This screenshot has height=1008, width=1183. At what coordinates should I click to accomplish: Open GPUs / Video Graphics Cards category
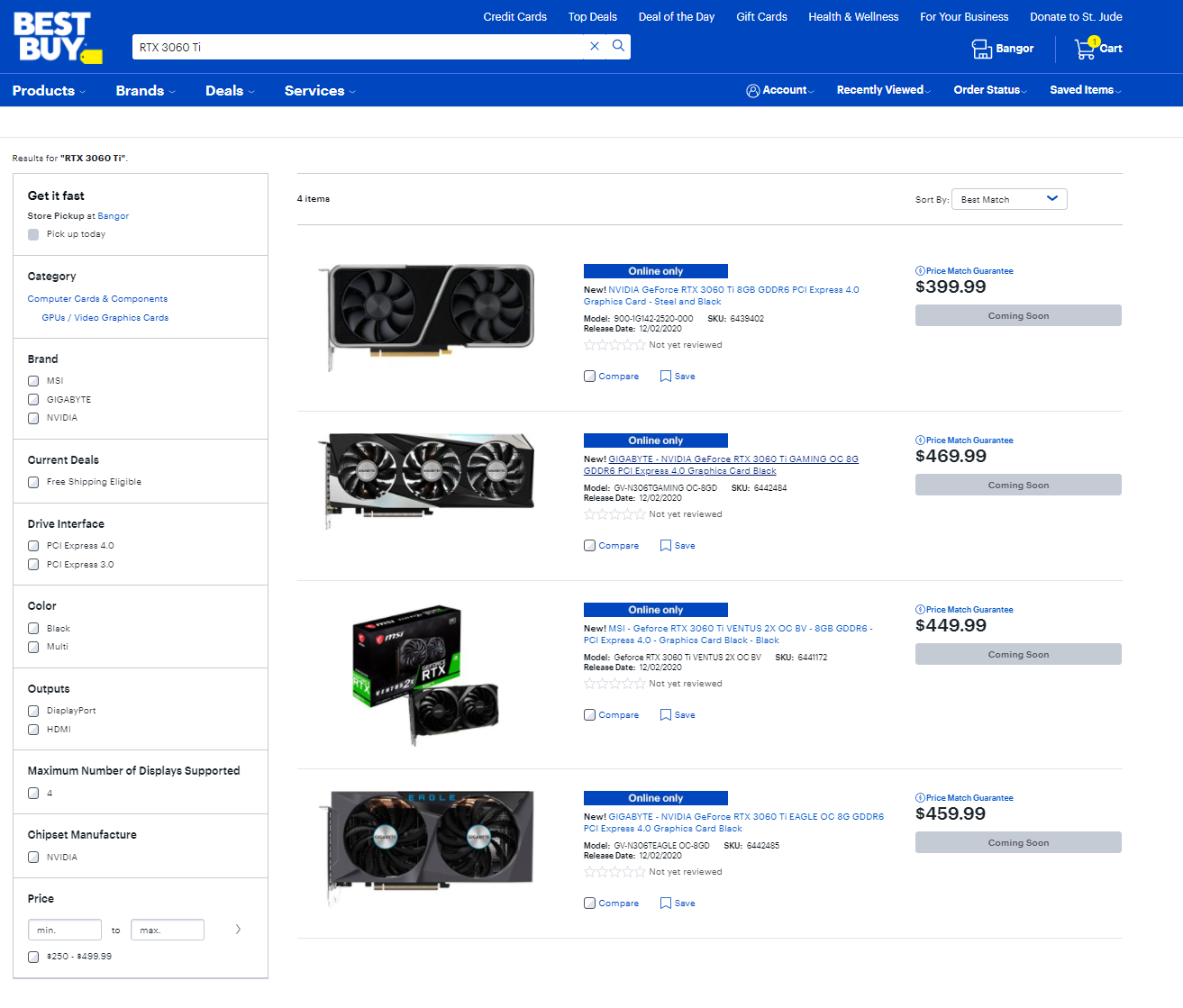(x=105, y=318)
